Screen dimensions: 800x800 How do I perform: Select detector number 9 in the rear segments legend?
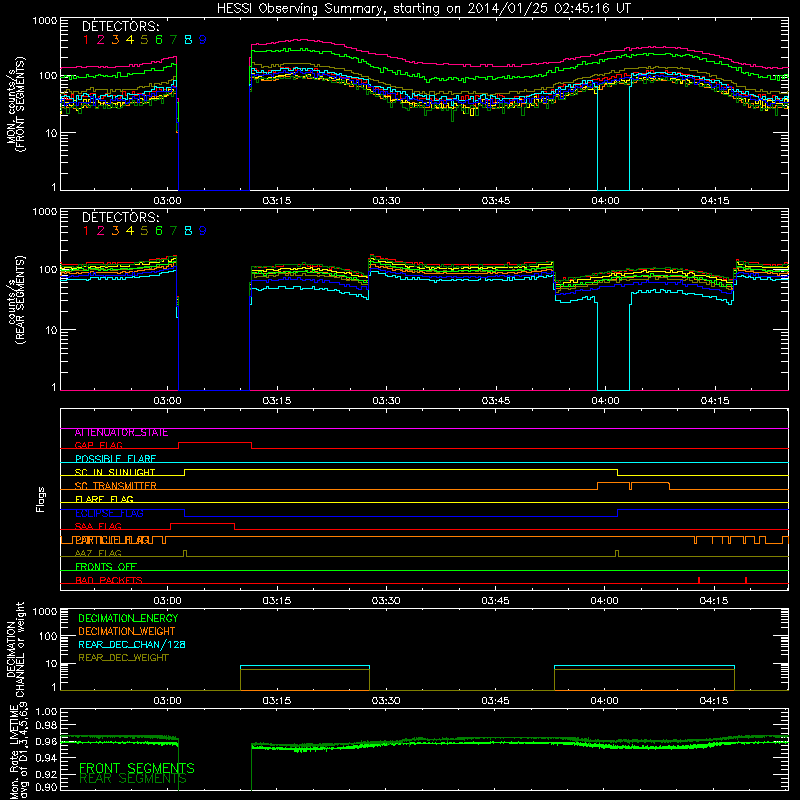coord(203,231)
